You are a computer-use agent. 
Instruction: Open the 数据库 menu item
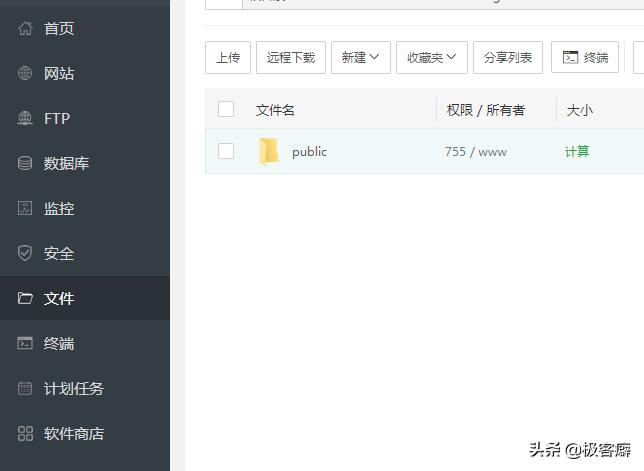point(85,163)
